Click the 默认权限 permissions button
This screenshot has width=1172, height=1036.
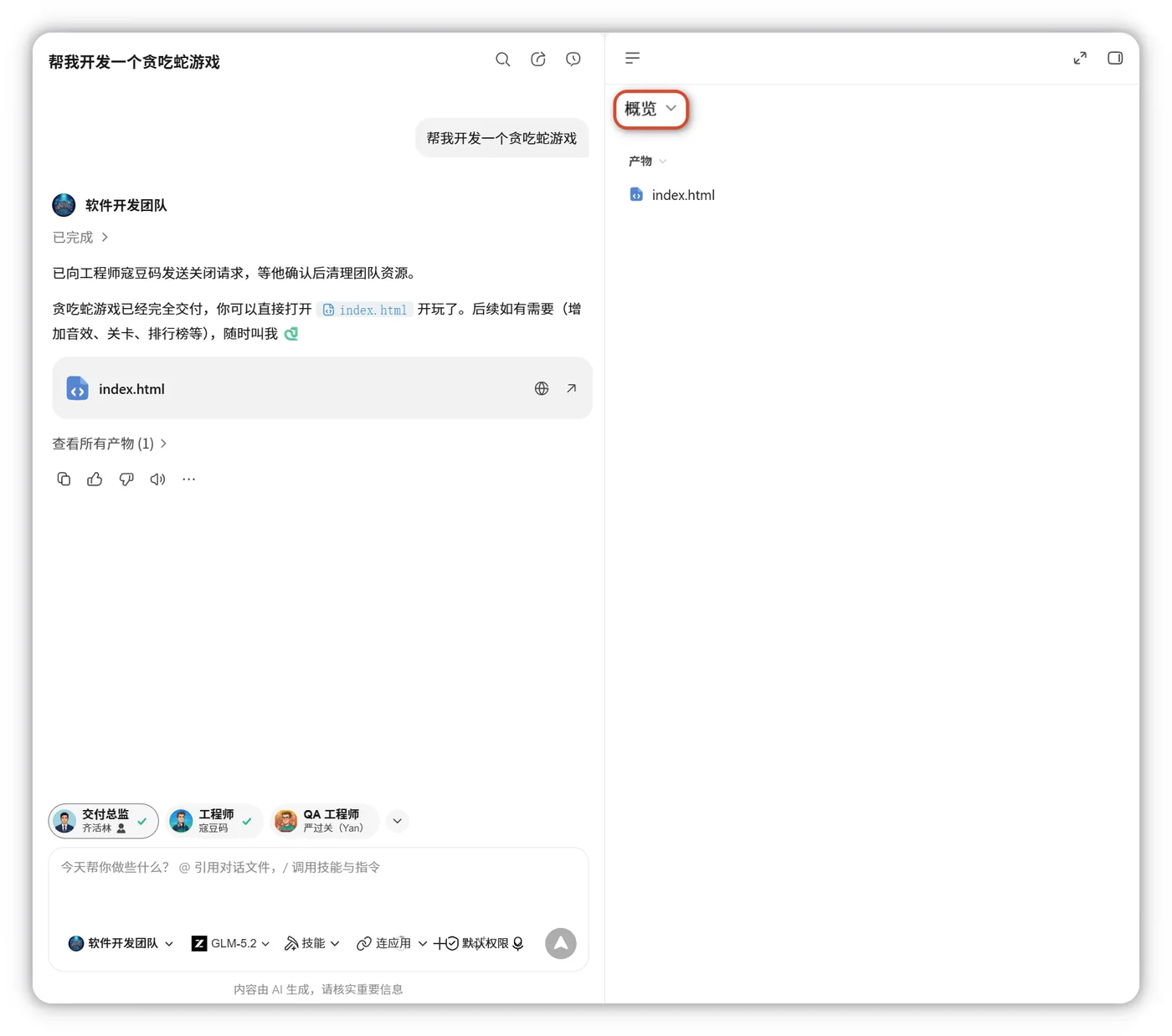(x=477, y=943)
